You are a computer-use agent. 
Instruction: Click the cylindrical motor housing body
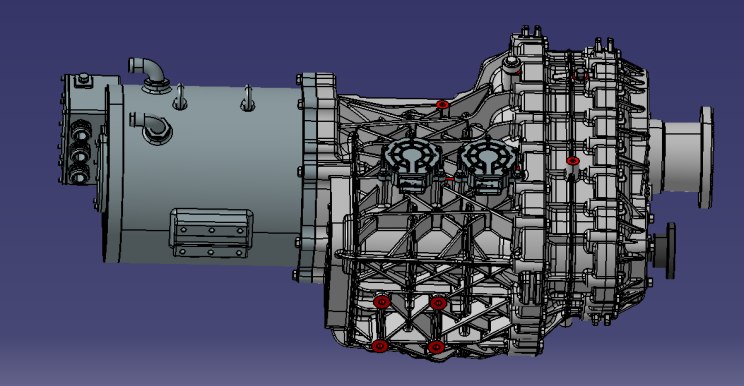click(x=209, y=173)
